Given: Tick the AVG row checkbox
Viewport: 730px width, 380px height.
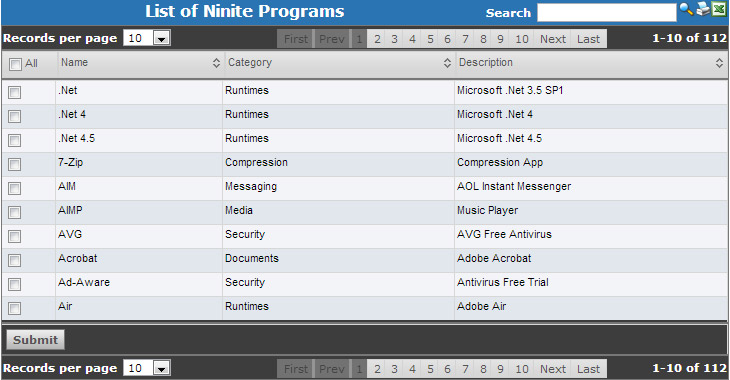Looking at the screenshot, I should [x=14, y=236].
